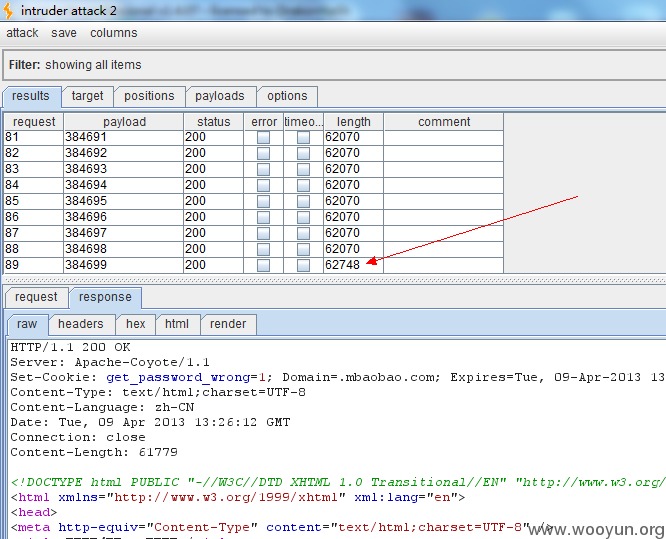
Task: Switch to the target tab
Action: [x=87, y=96]
